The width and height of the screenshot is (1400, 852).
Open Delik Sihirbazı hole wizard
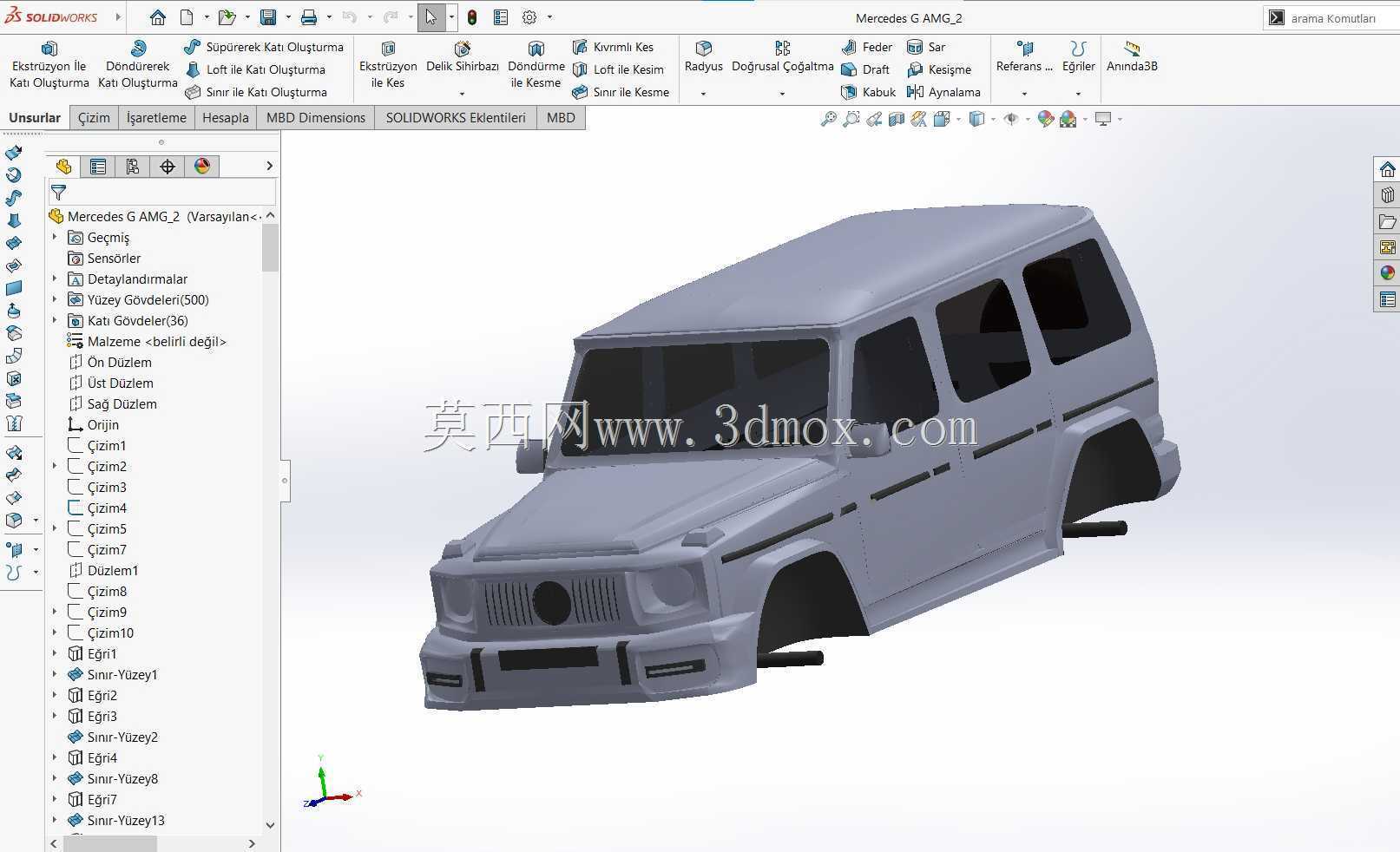[463, 57]
